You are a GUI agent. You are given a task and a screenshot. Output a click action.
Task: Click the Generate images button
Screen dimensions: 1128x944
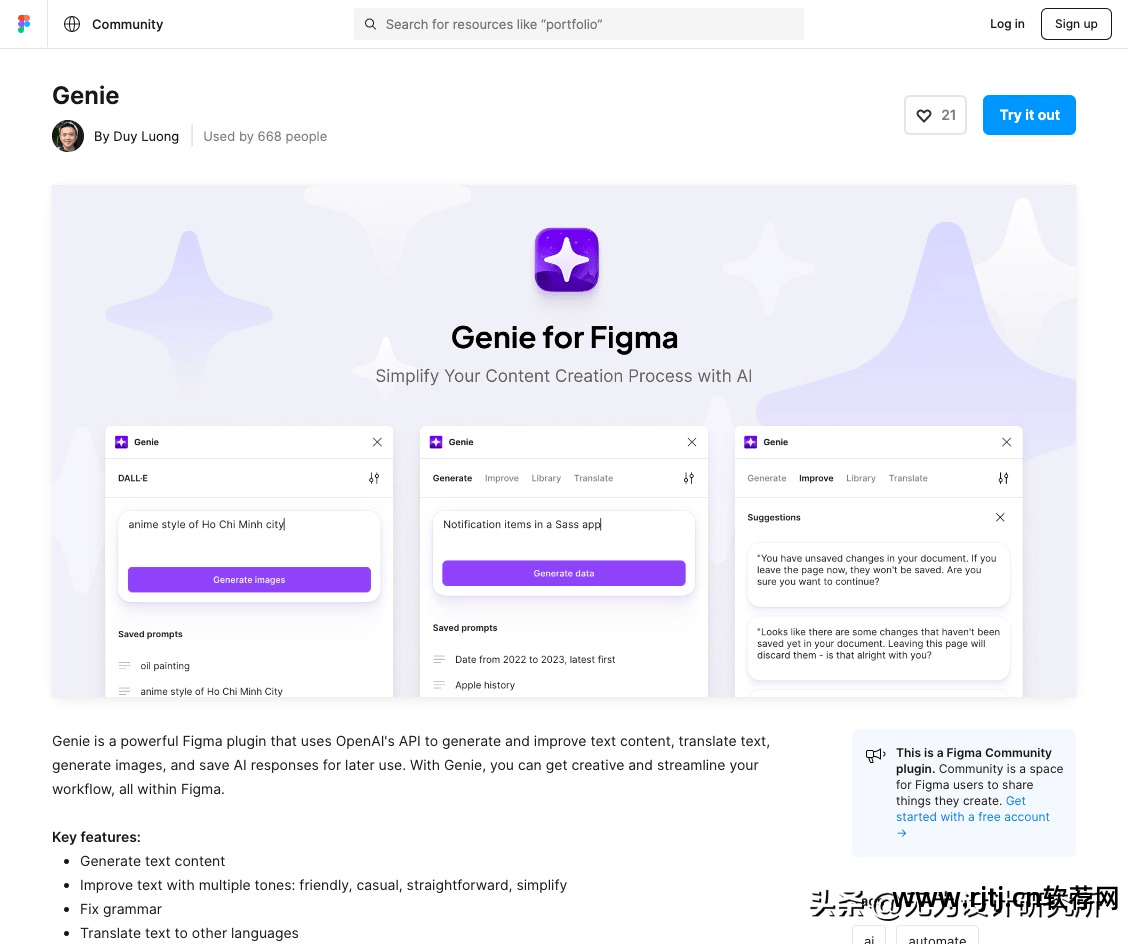point(249,579)
